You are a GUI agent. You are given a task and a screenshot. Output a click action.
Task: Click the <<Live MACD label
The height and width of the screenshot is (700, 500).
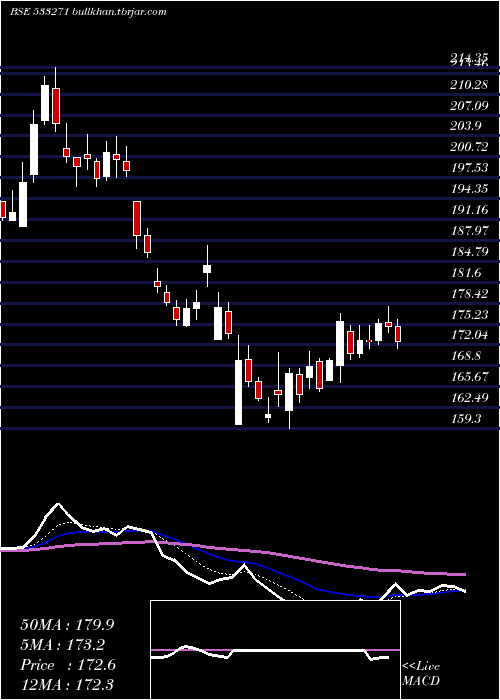[421, 674]
